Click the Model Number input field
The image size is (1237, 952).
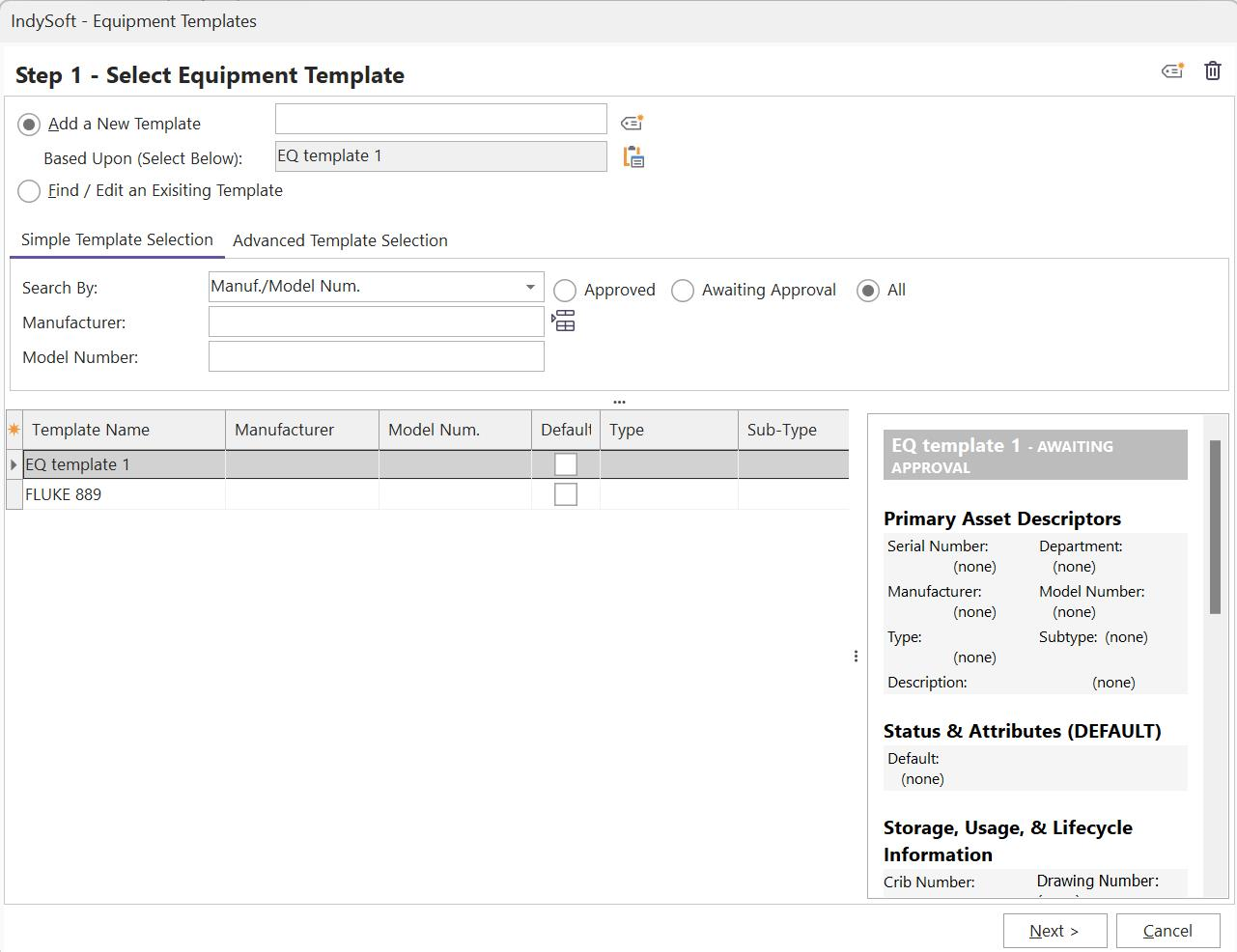(376, 356)
